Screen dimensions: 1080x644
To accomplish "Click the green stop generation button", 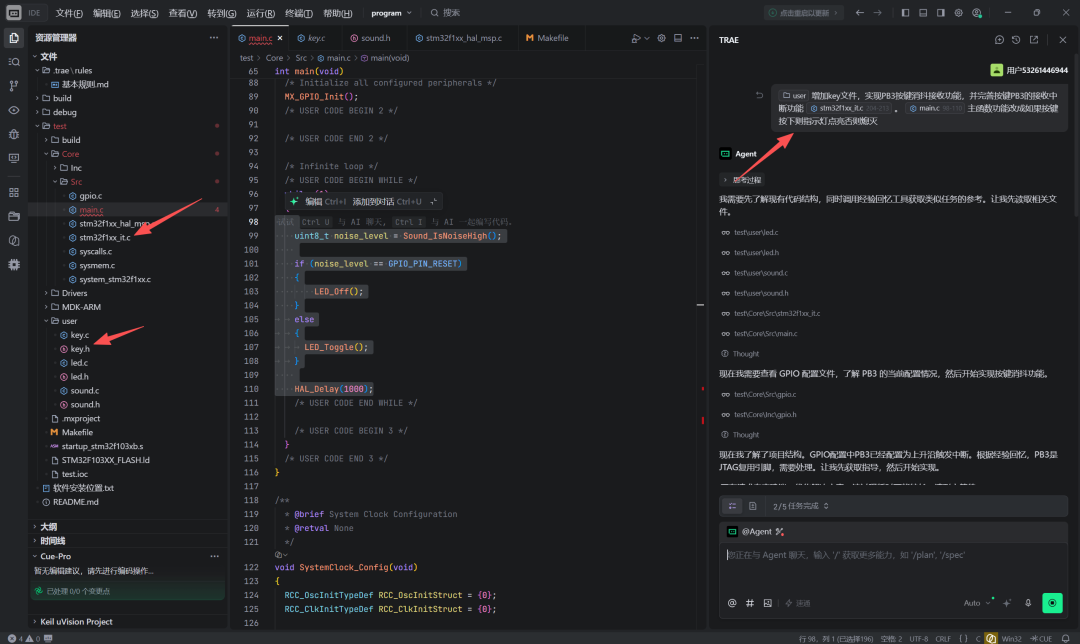I will [1052, 603].
